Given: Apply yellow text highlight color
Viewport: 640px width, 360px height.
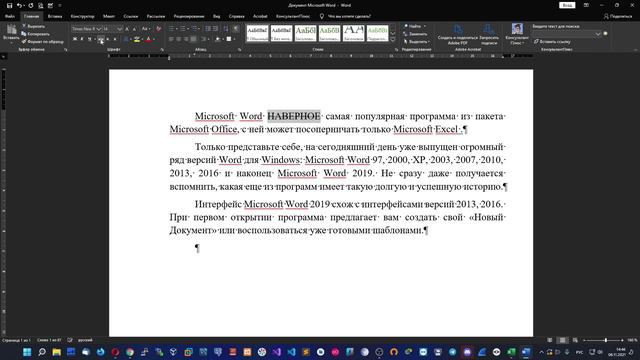Looking at the screenshot, I should 137,39.
